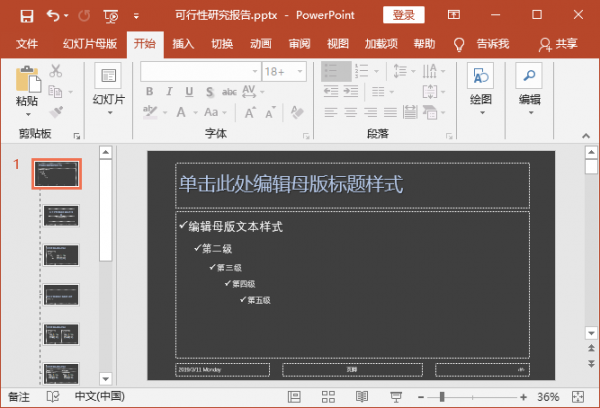Toggle Bold formatting button

150,92
